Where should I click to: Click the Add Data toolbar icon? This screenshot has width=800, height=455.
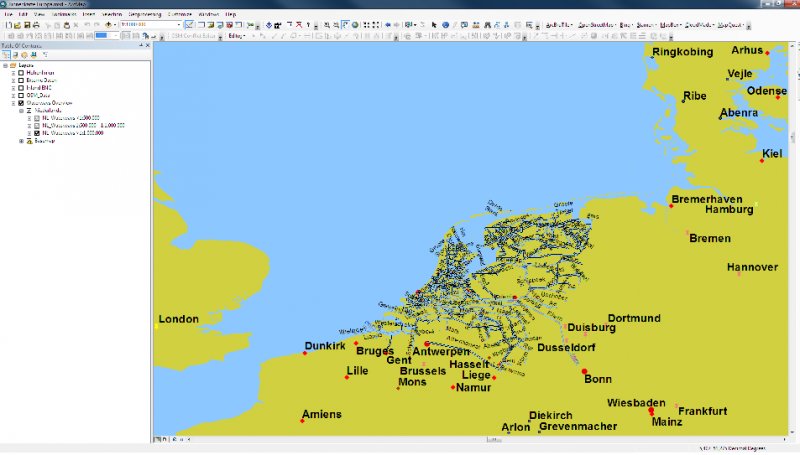coord(108,24)
